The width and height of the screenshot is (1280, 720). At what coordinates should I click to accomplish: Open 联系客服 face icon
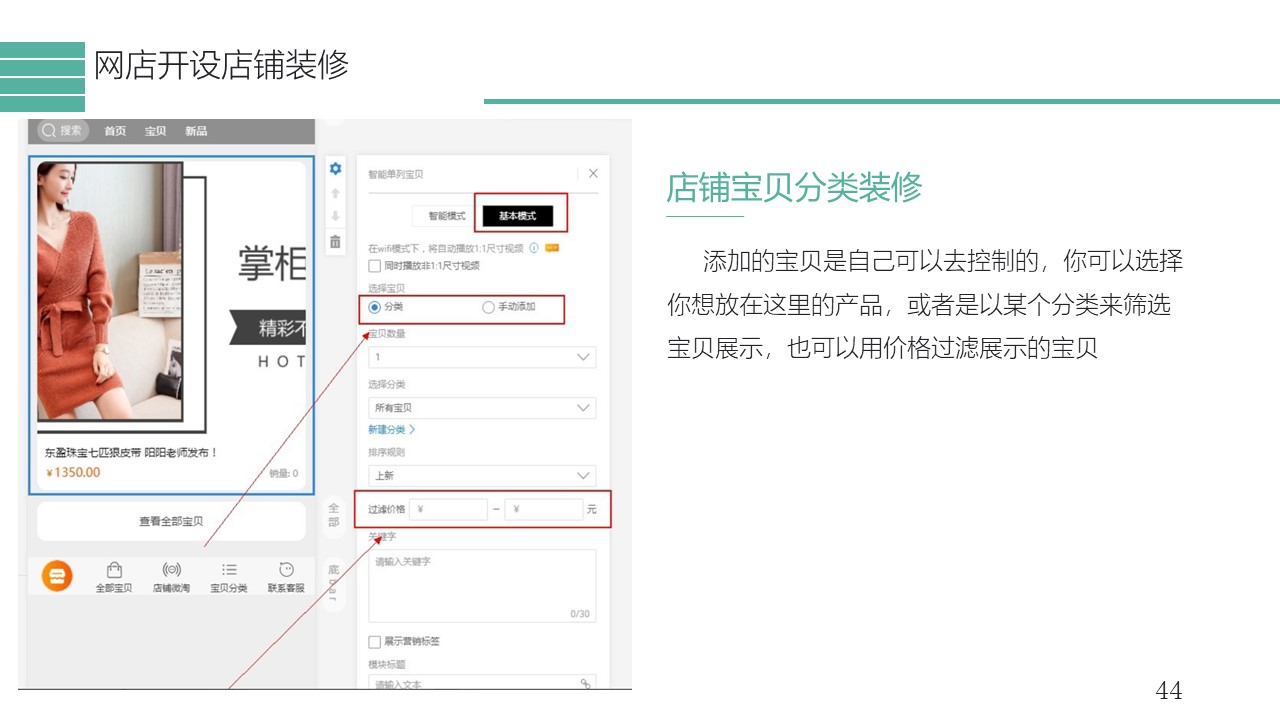click(286, 570)
